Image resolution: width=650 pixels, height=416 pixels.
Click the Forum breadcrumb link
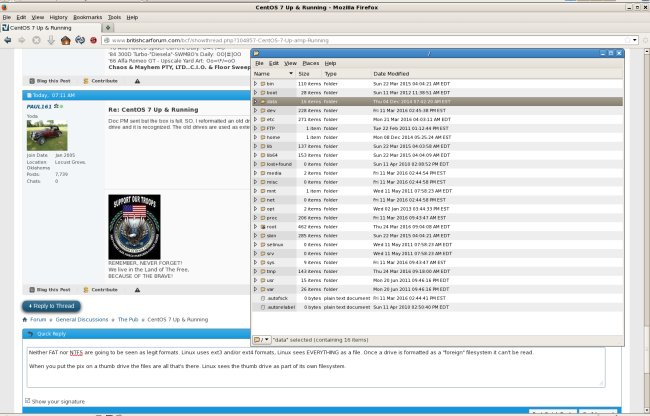click(38, 319)
